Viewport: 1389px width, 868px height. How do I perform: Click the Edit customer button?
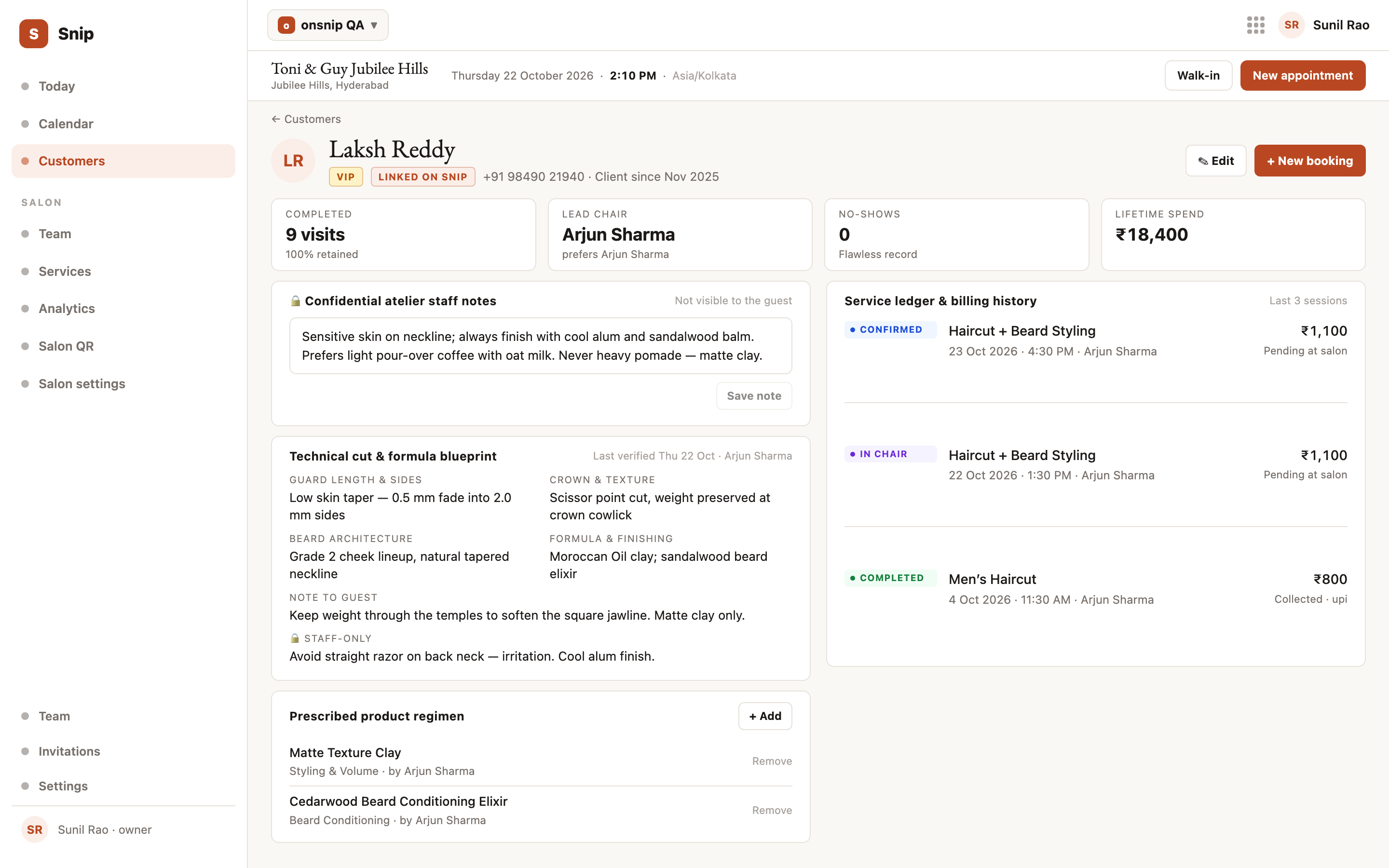tap(1216, 161)
